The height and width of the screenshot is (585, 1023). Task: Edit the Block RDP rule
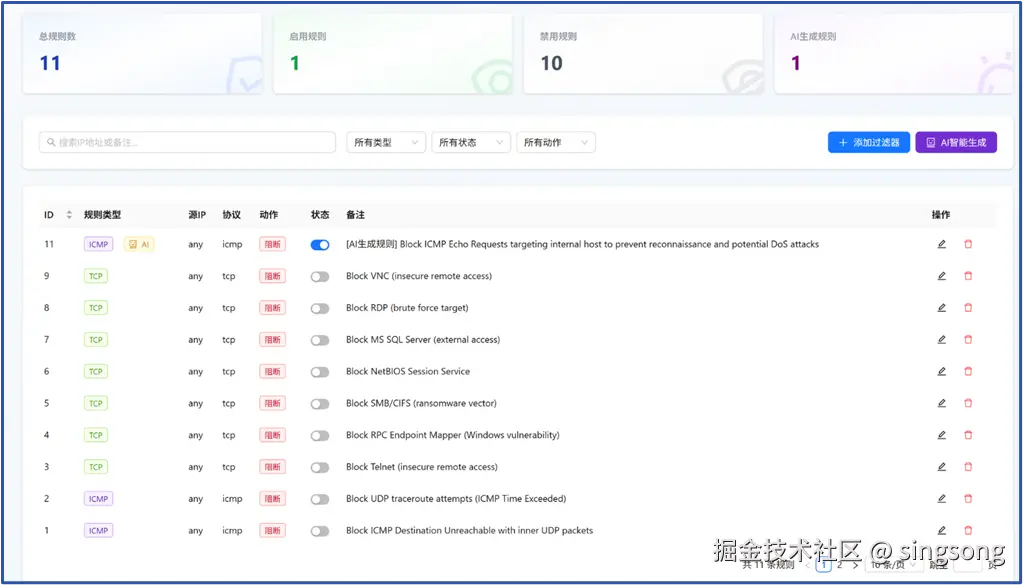(941, 308)
